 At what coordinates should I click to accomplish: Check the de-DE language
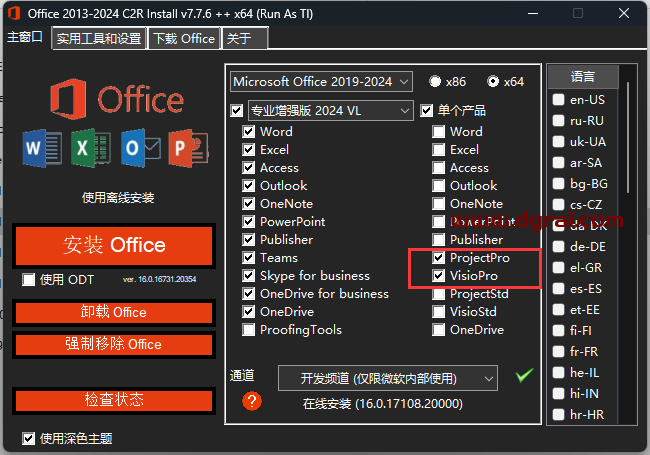coord(558,247)
